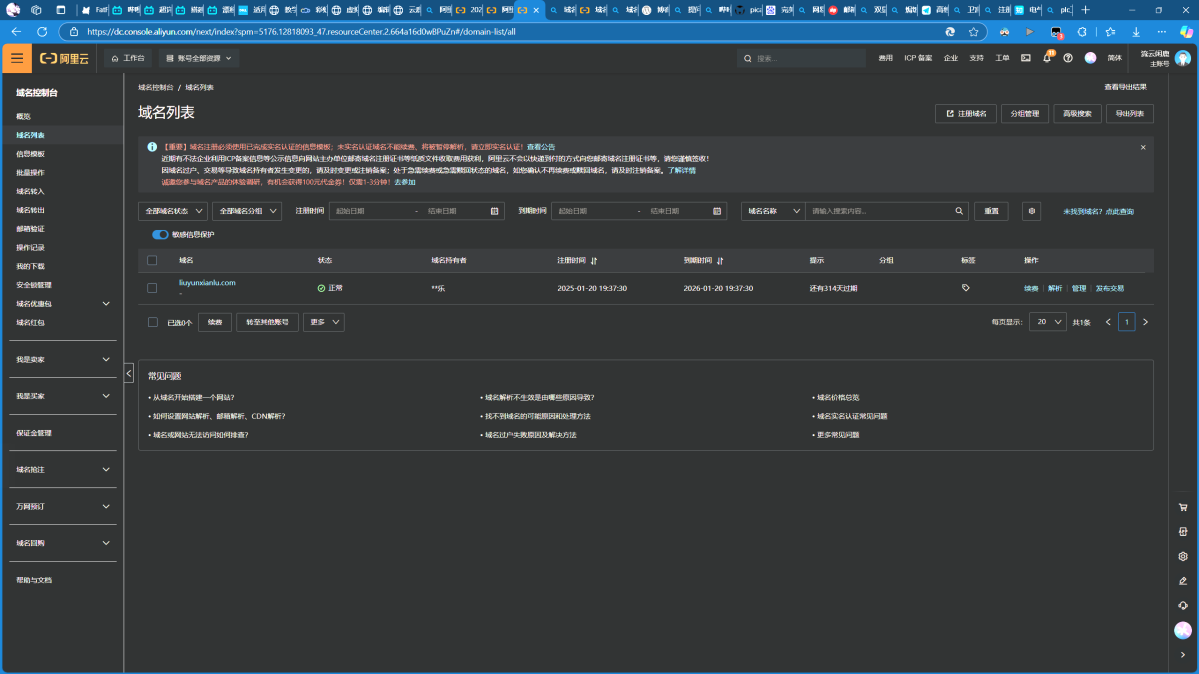Image resolution: width=1199 pixels, height=674 pixels.
Task: Open the Aliyun hamburger main menu
Action: 17,58
